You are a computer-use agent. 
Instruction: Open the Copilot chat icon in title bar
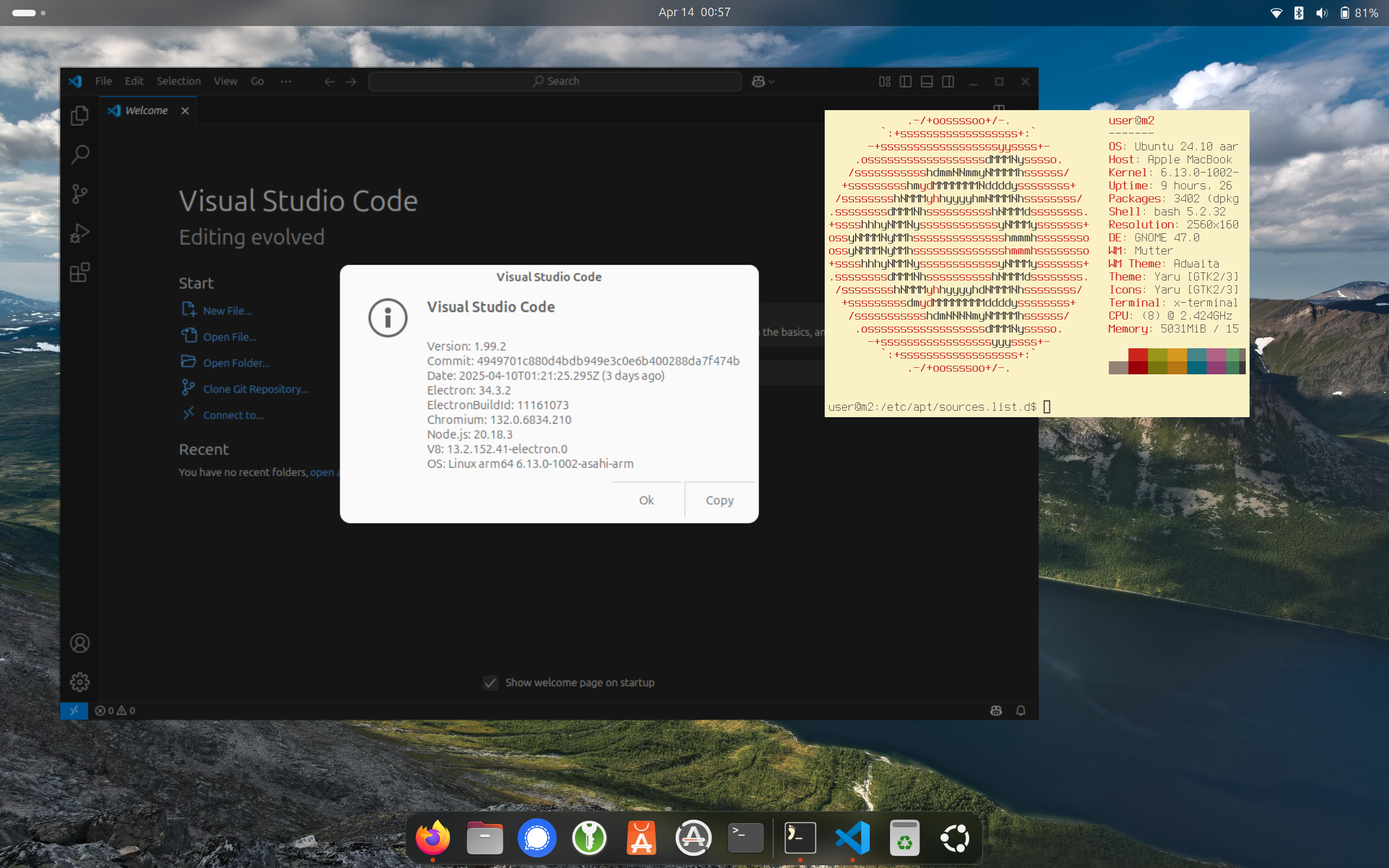point(758,81)
